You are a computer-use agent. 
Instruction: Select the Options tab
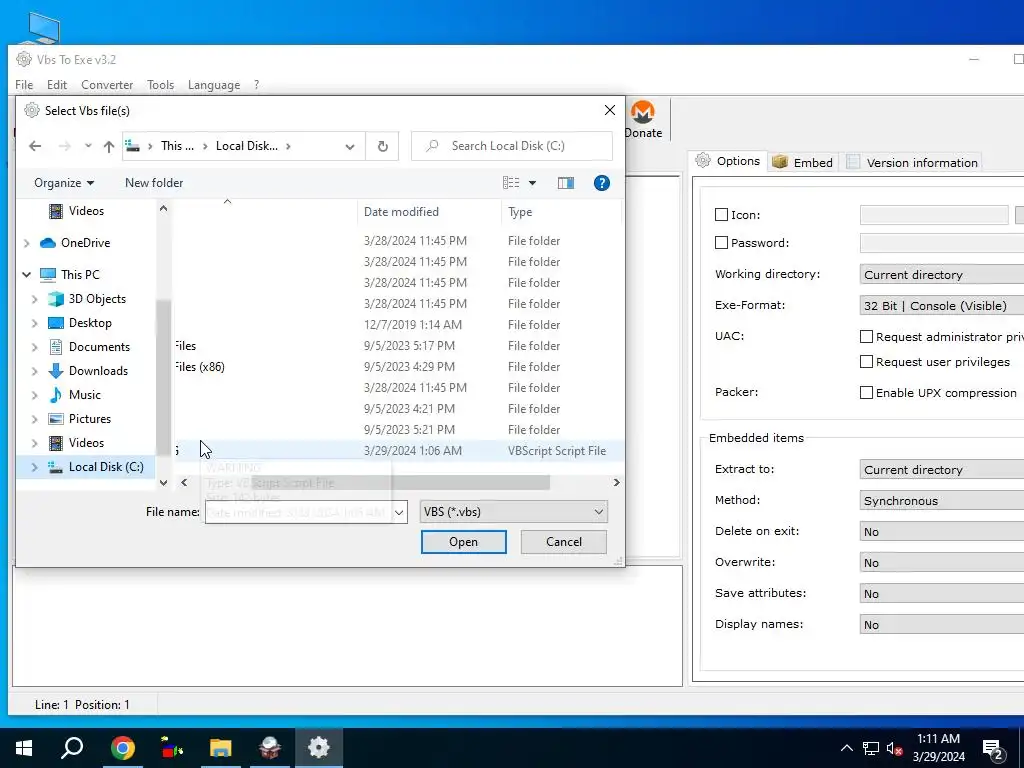[727, 161]
